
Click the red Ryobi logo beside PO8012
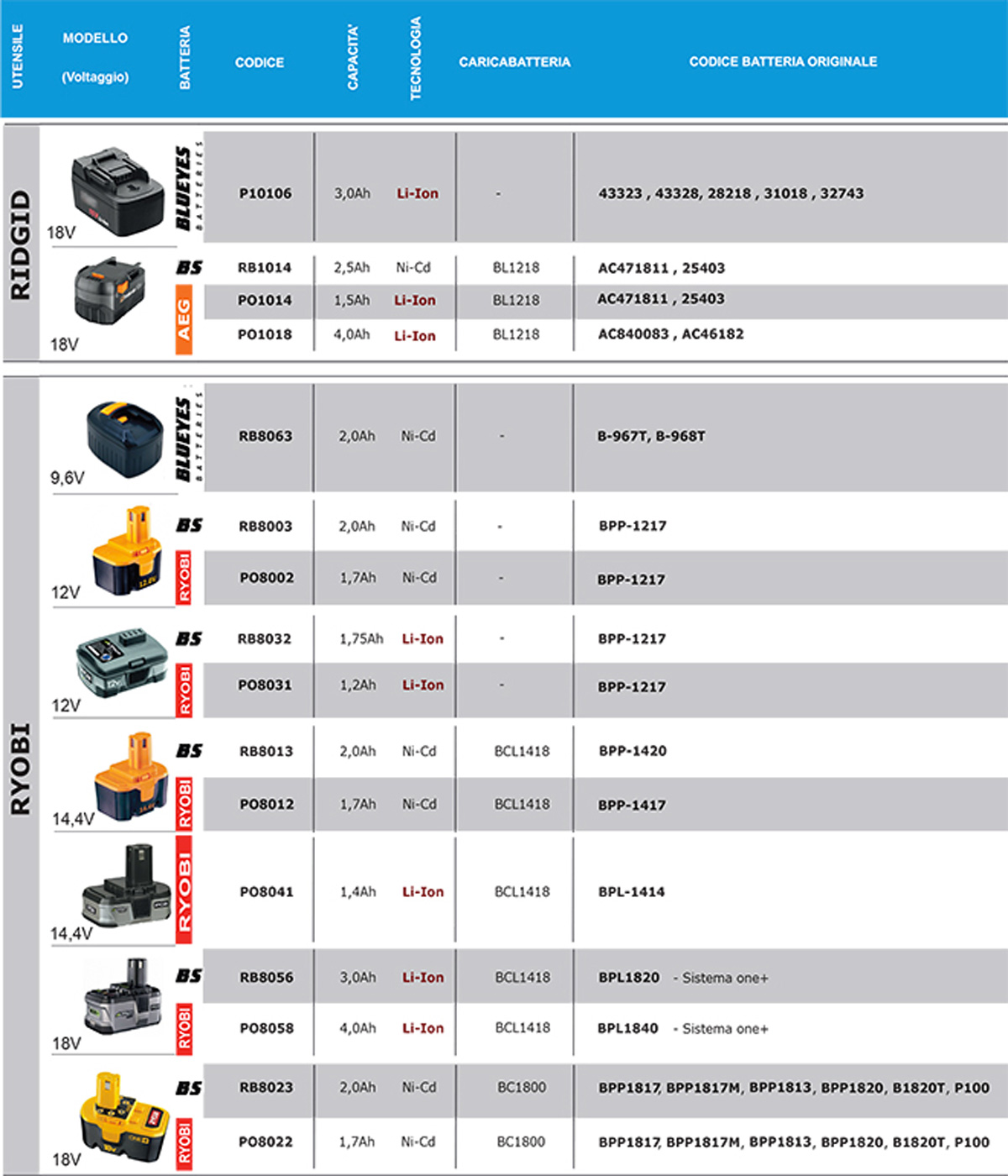tap(184, 803)
